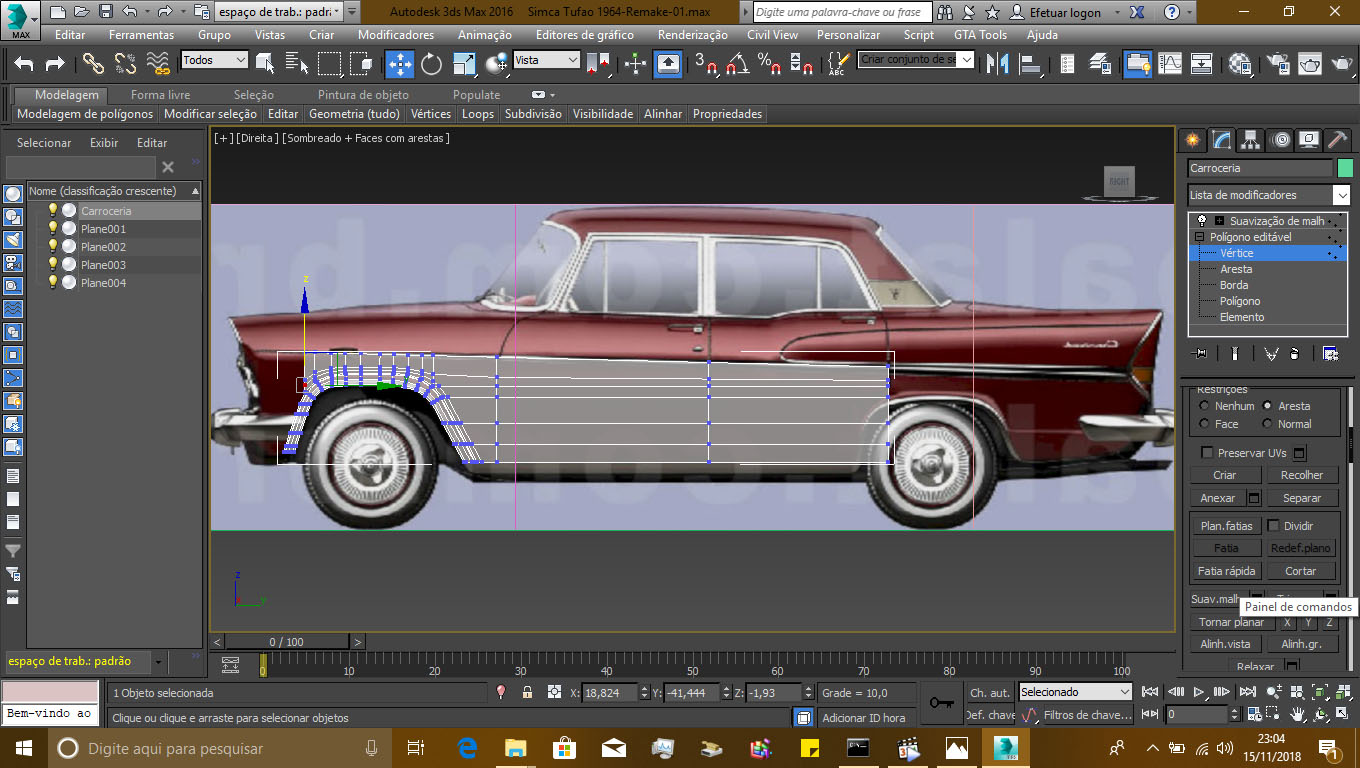
Task: Enable the Preservar UVs checkbox
Action: click(x=1206, y=452)
